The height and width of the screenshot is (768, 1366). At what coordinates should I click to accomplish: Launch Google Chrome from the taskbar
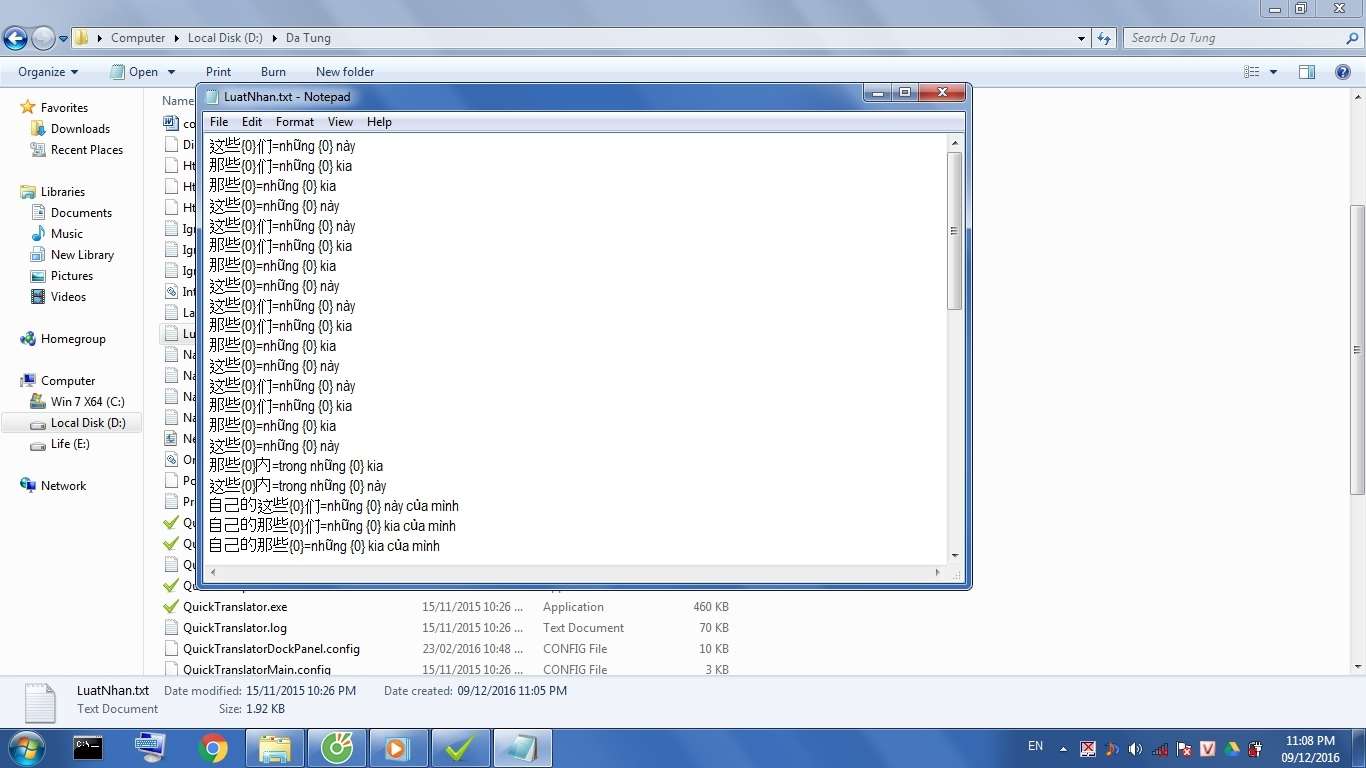click(x=212, y=748)
